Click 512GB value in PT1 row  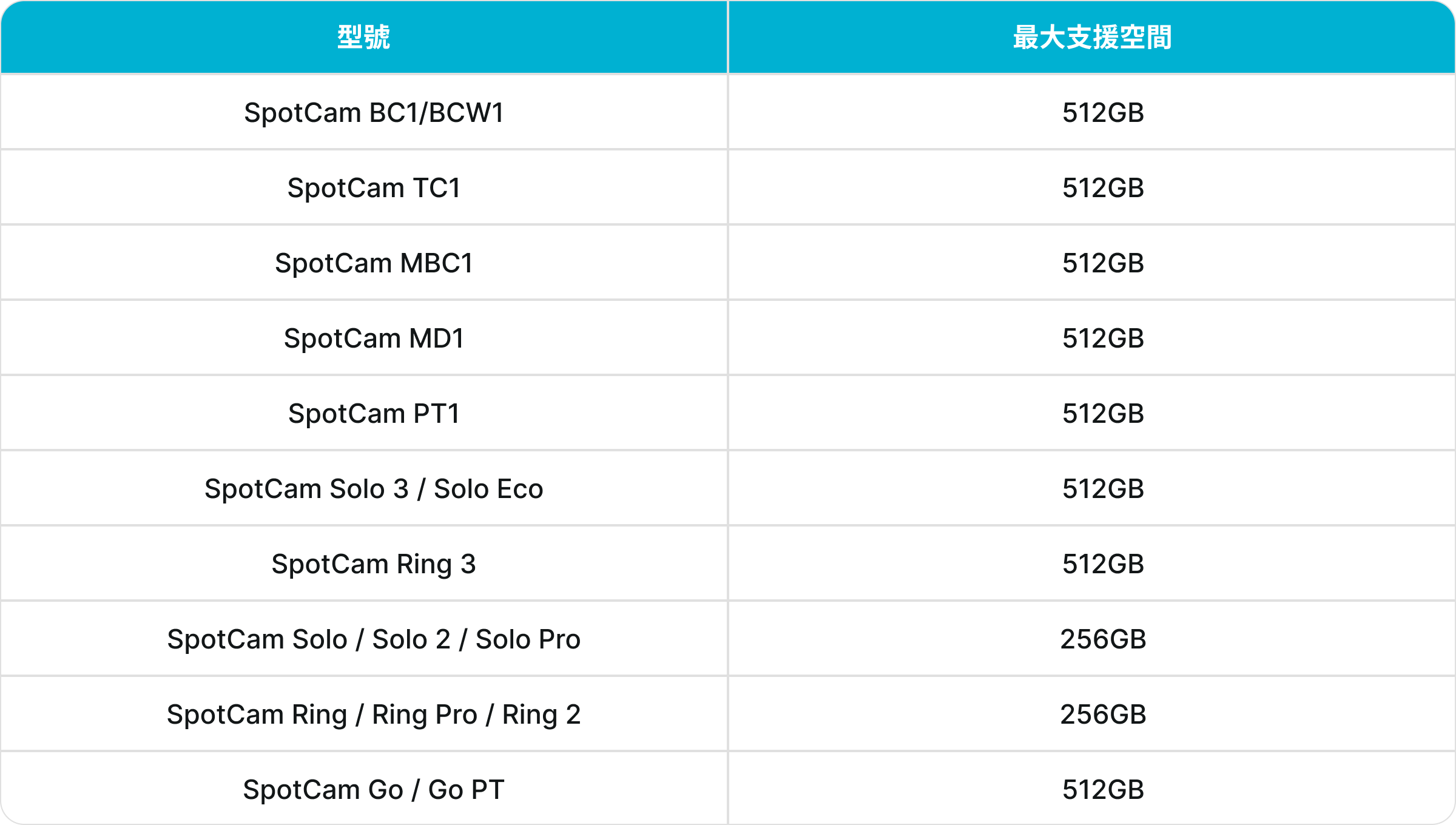pos(1103,414)
